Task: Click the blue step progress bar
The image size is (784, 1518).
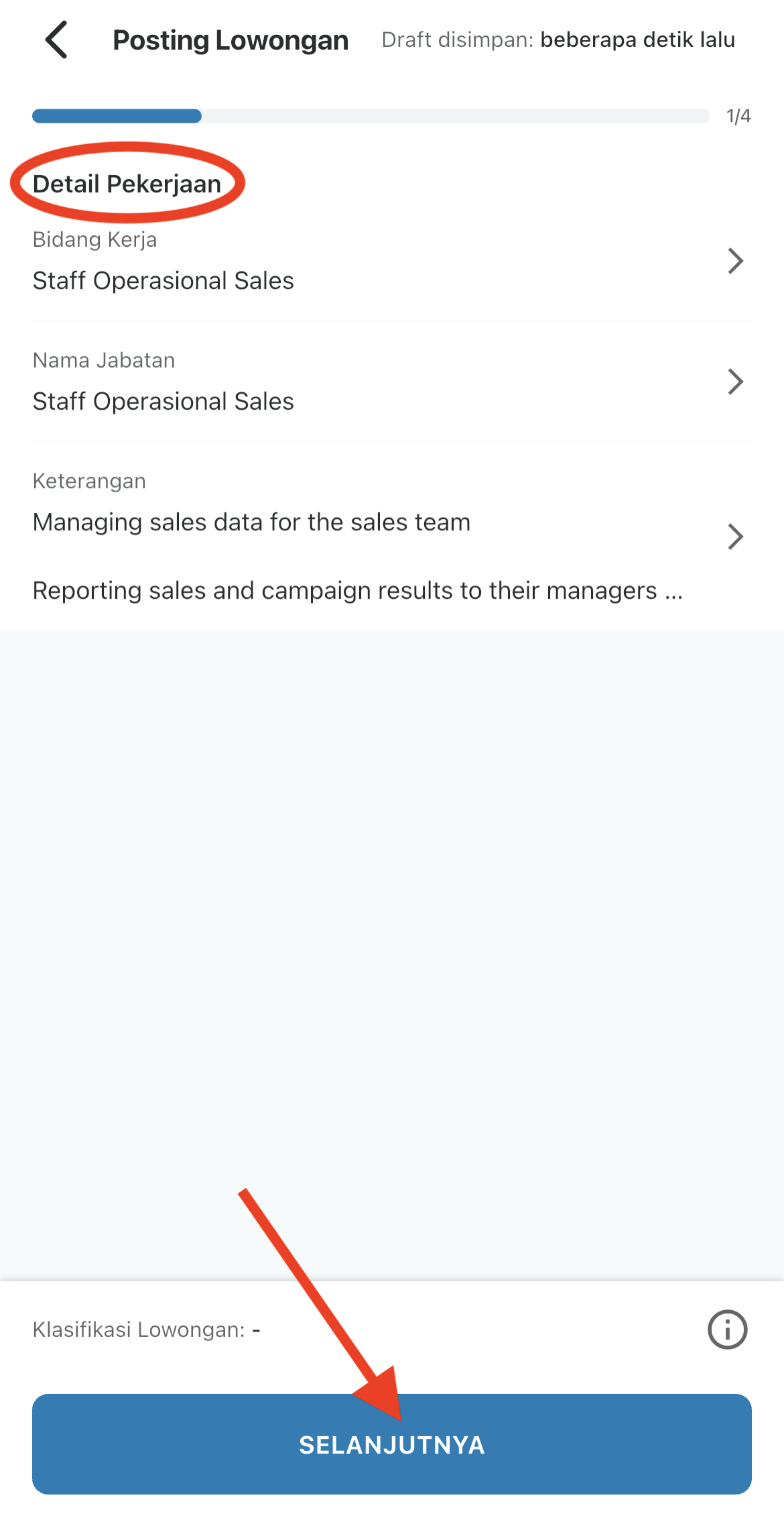Action: (117, 116)
